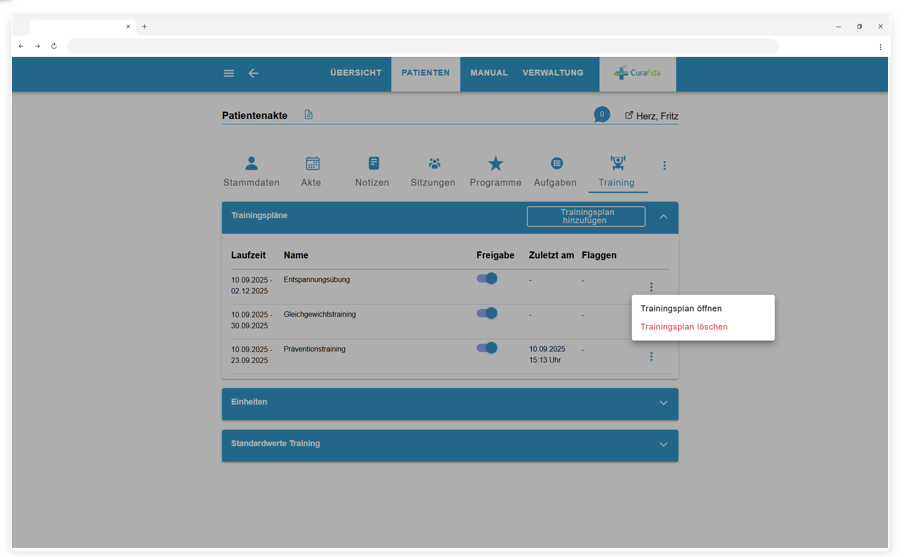Click Laufzeit 10.09.2025 - 23.09.2025

tap(251, 355)
